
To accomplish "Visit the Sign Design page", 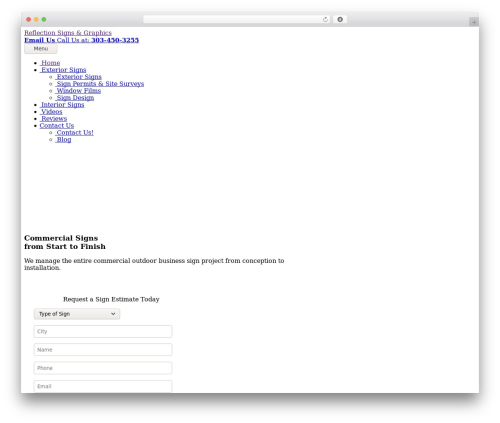I will pyautogui.click(x=75, y=98).
